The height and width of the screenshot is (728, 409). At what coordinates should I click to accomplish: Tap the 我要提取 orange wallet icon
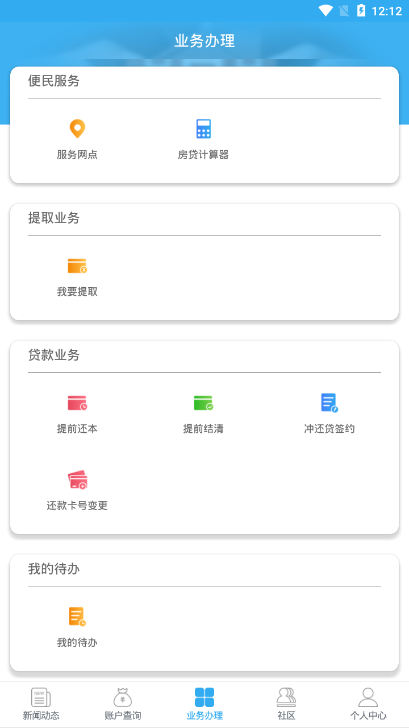(x=77, y=266)
